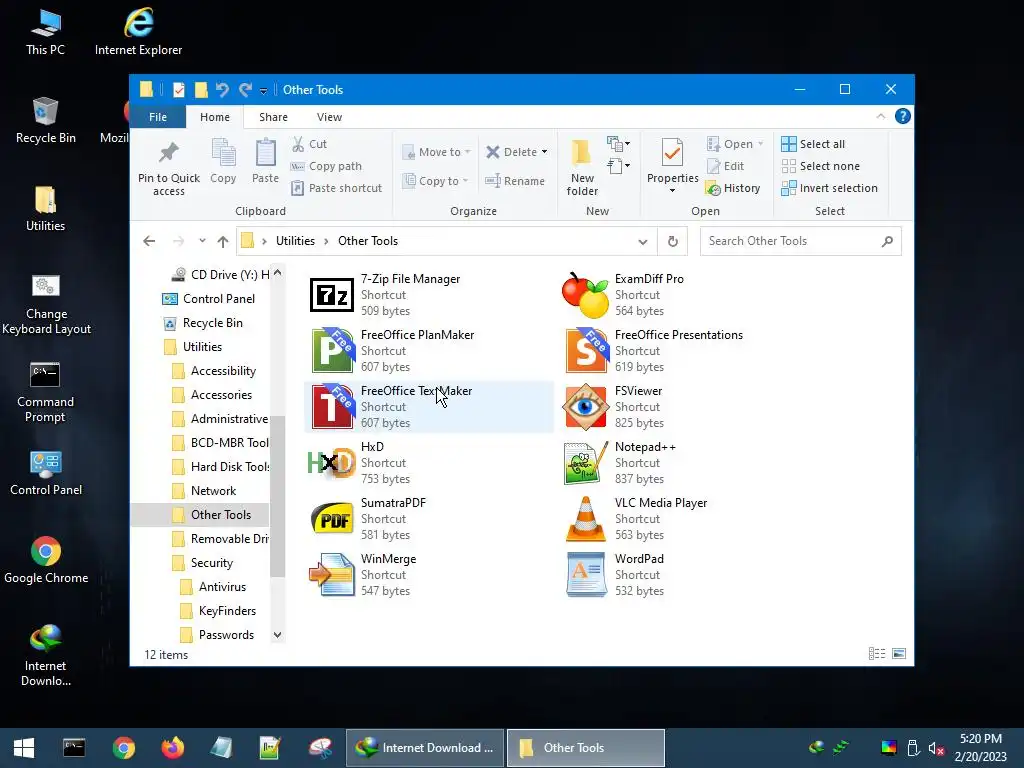
Task: Click the Rename button
Action: [x=515, y=181]
